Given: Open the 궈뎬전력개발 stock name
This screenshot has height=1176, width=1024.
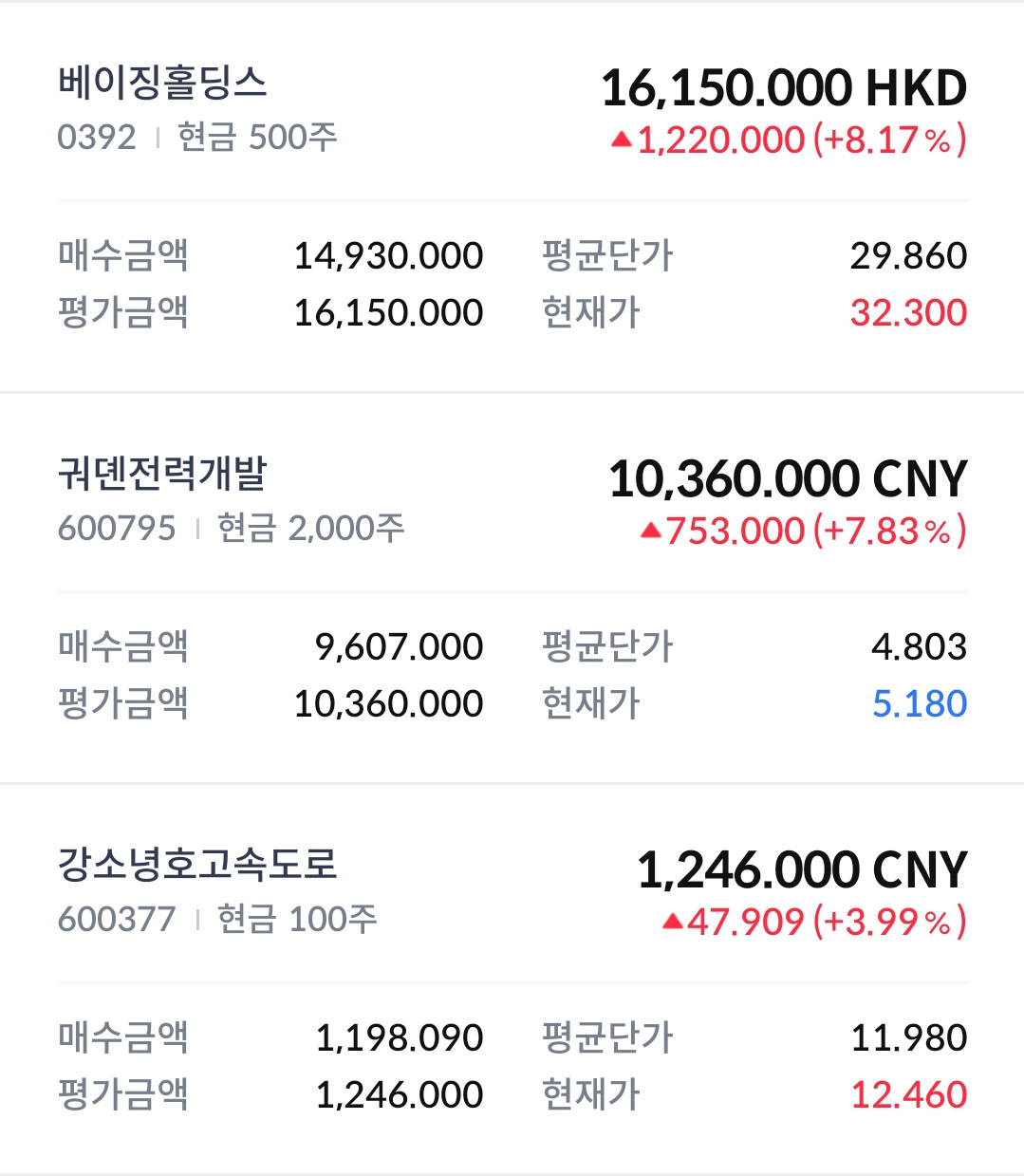Looking at the screenshot, I should 162,474.
